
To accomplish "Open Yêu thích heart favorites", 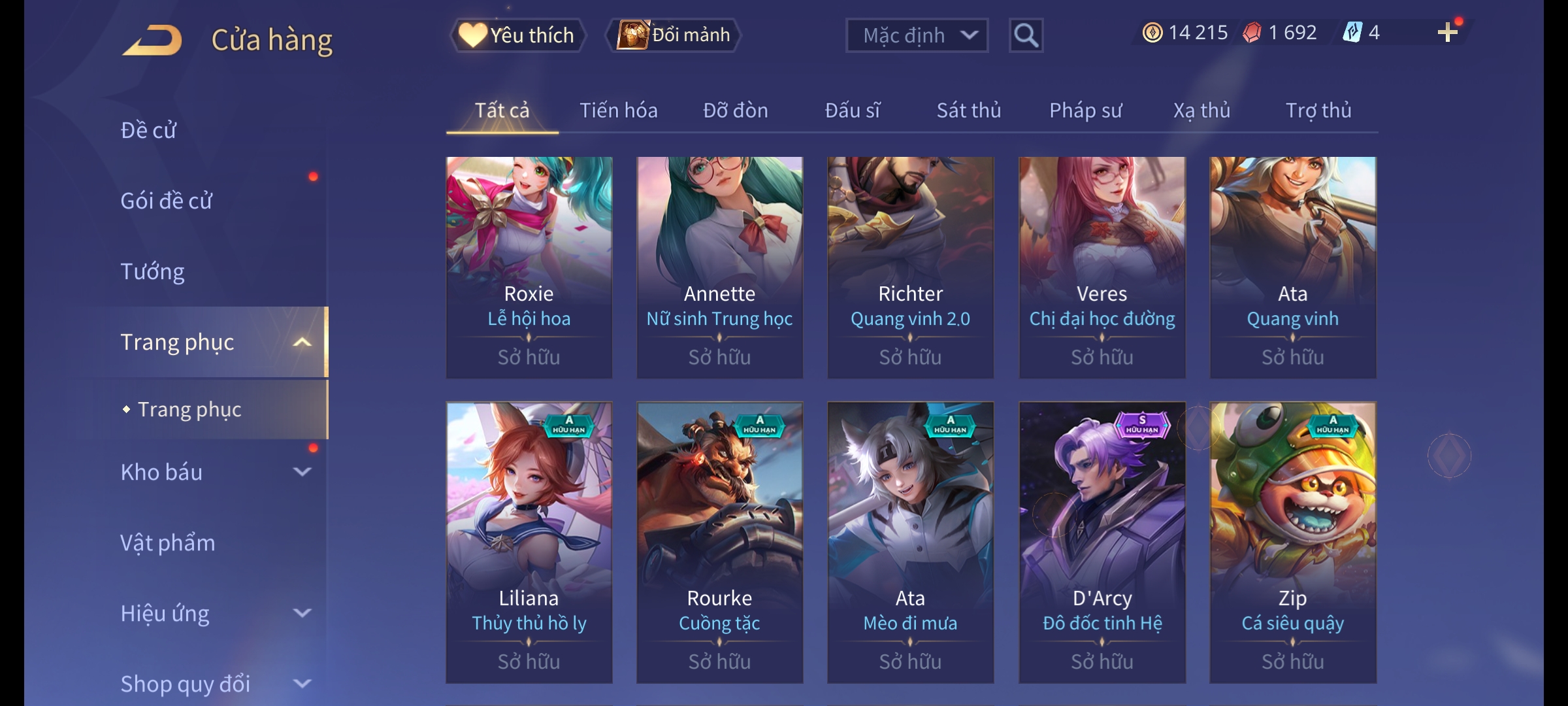I will tap(517, 35).
